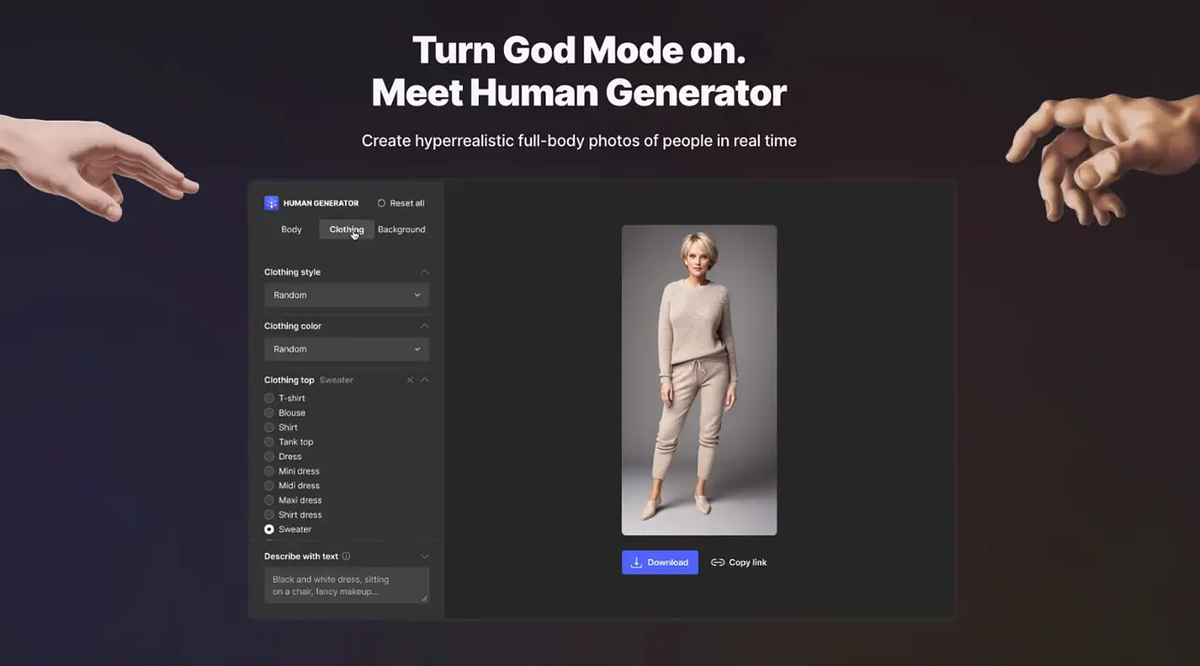Viewport: 1200px width, 666px height.
Task: Open the Clothing tab
Action: (x=346, y=229)
